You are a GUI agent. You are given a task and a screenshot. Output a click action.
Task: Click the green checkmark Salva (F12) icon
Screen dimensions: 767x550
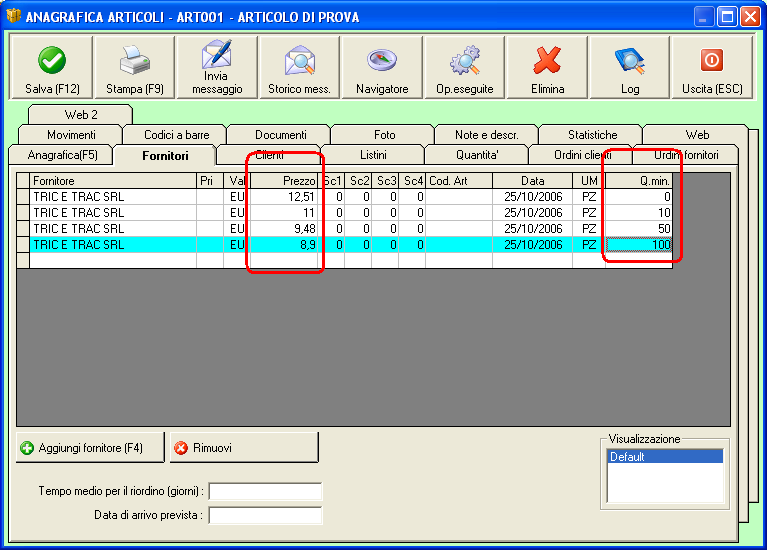click(51, 60)
